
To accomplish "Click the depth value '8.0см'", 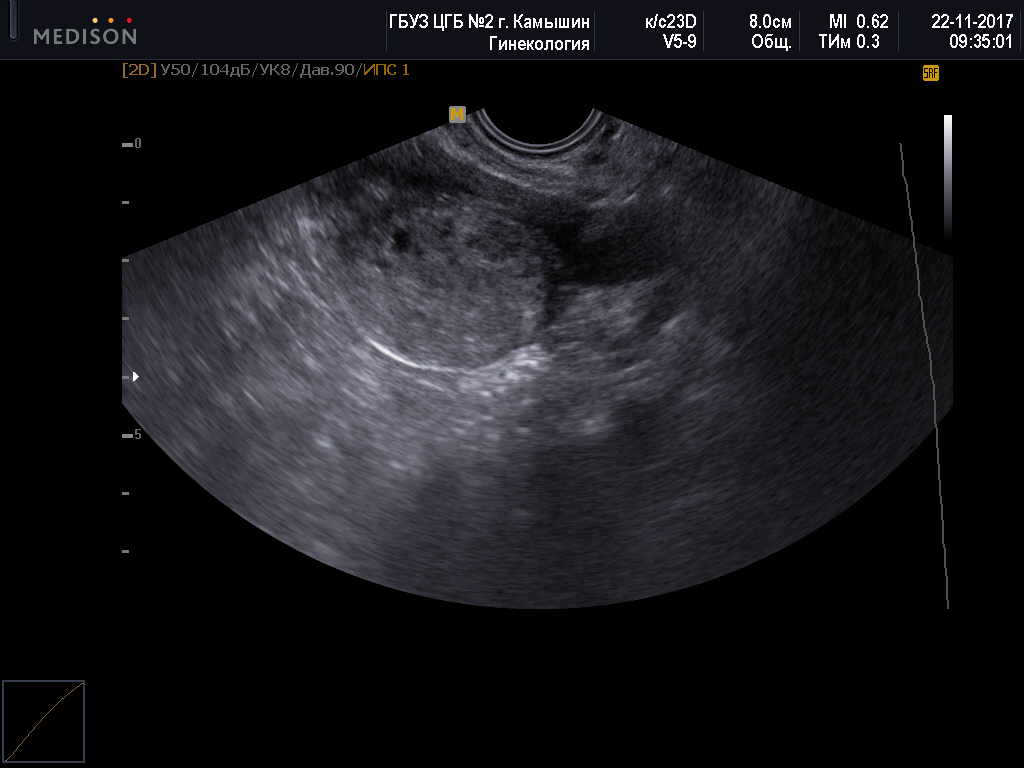I will tap(770, 22).
